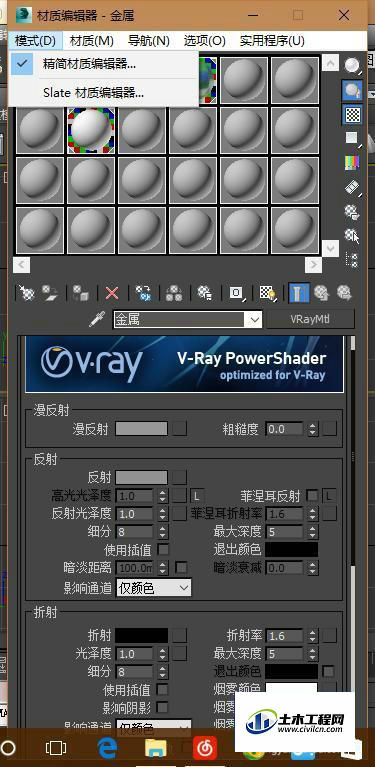
Task: Click the Put to Library icon
Action: pos(205,293)
